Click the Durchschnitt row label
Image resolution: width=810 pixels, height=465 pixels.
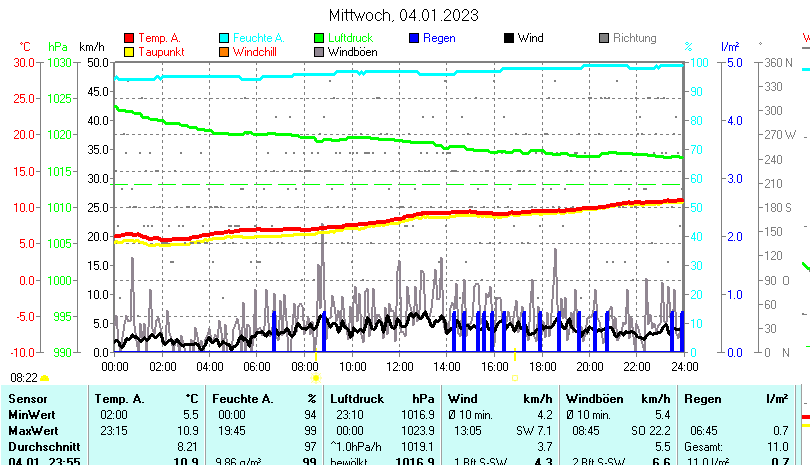pyautogui.click(x=41, y=446)
